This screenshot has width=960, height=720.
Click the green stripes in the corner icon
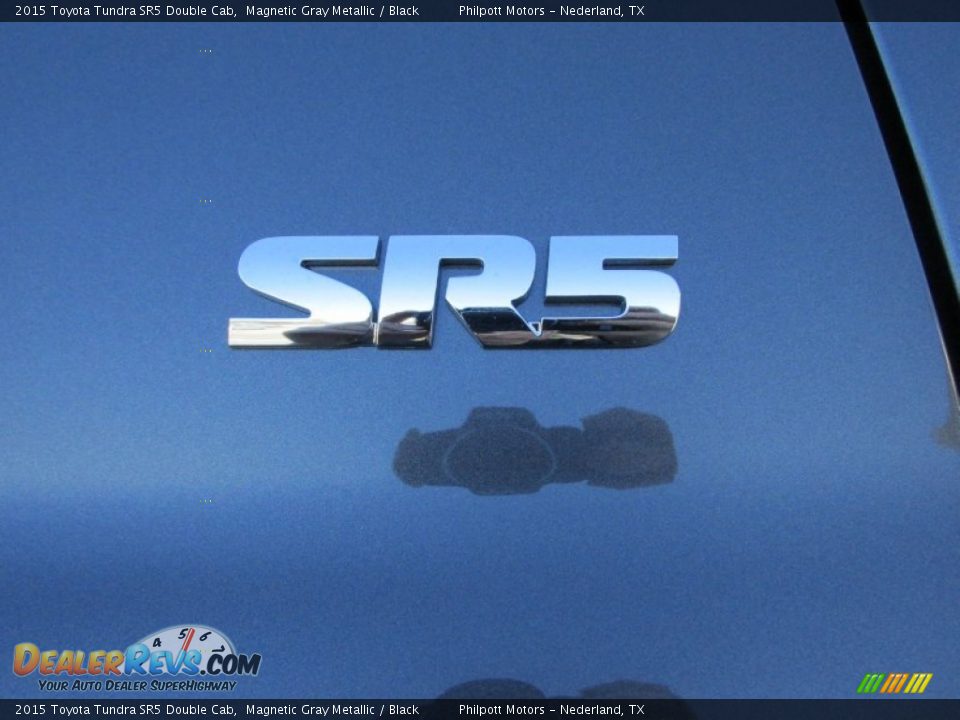pyautogui.click(x=868, y=683)
